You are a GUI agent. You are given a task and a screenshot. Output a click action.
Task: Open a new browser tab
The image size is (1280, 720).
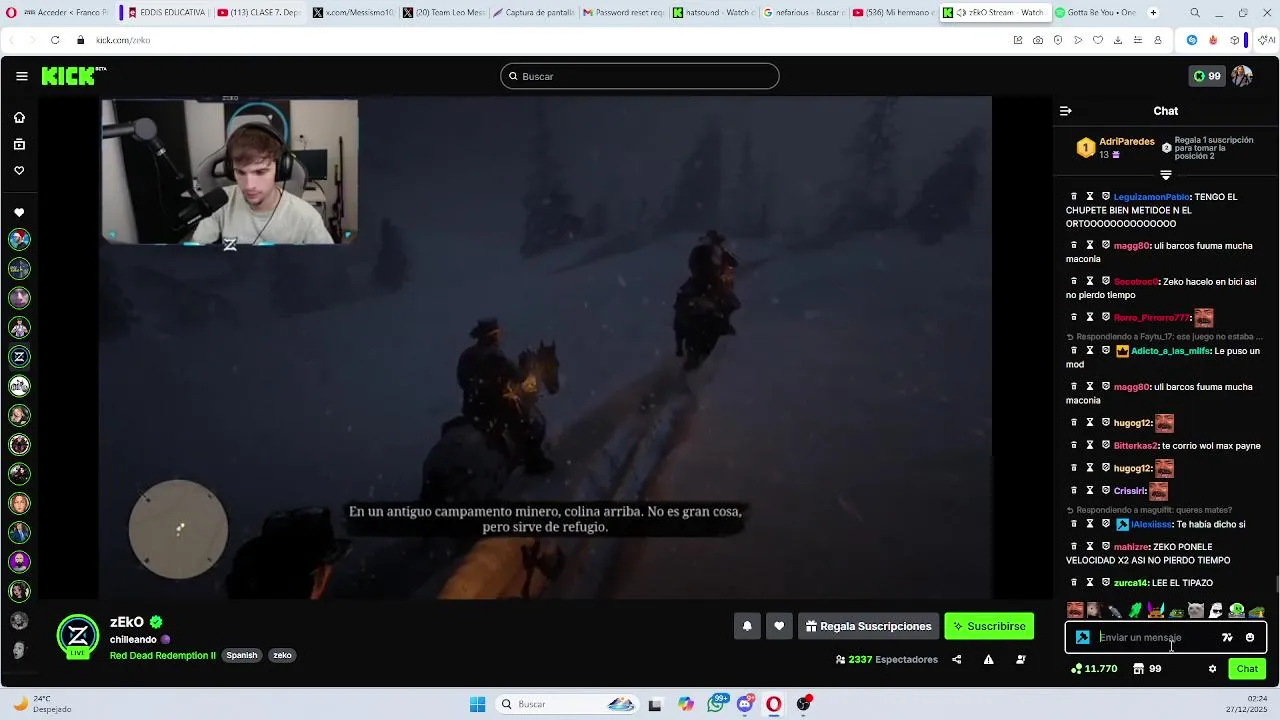[1153, 13]
